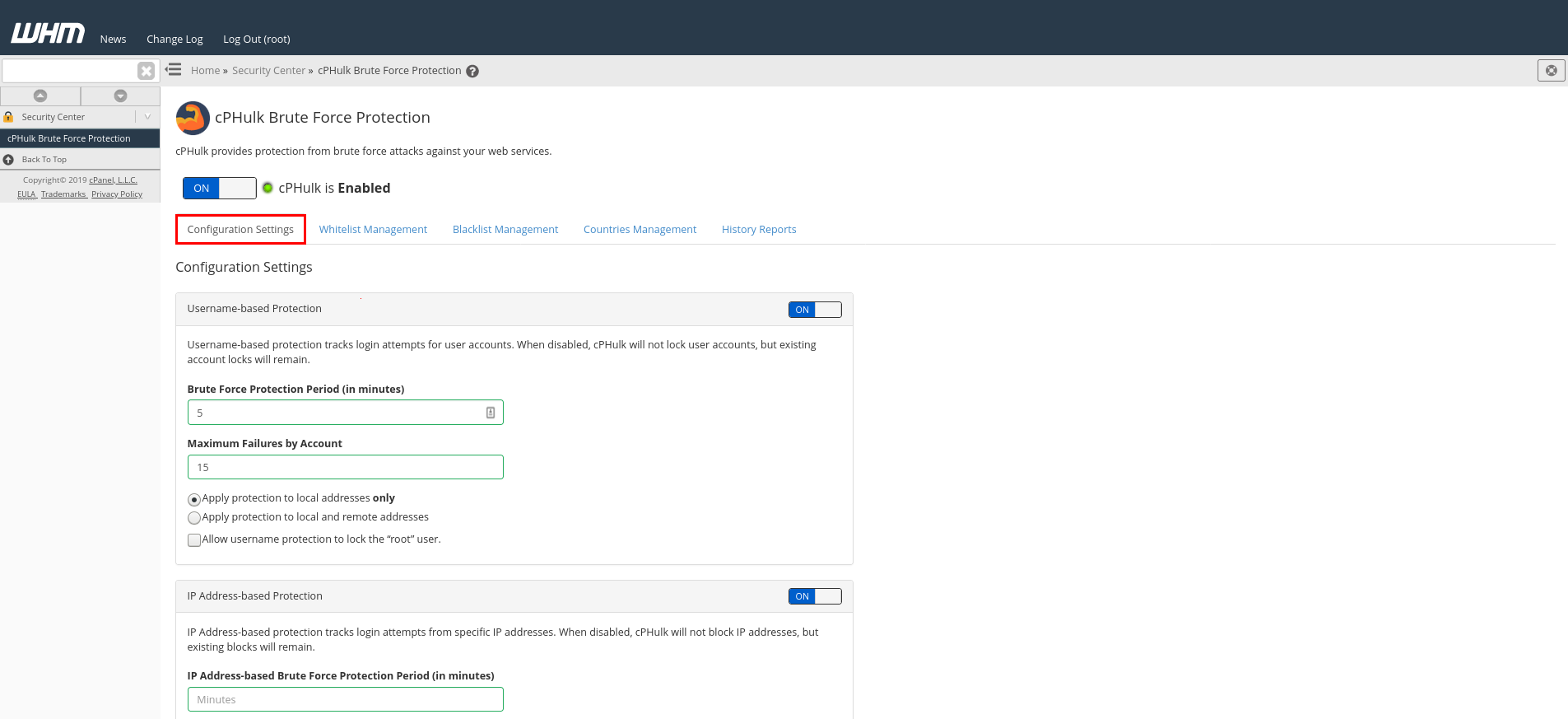Viewport: 1568px width, 719px height.
Task: Open News in the top bar
Action: click(x=114, y=39)
